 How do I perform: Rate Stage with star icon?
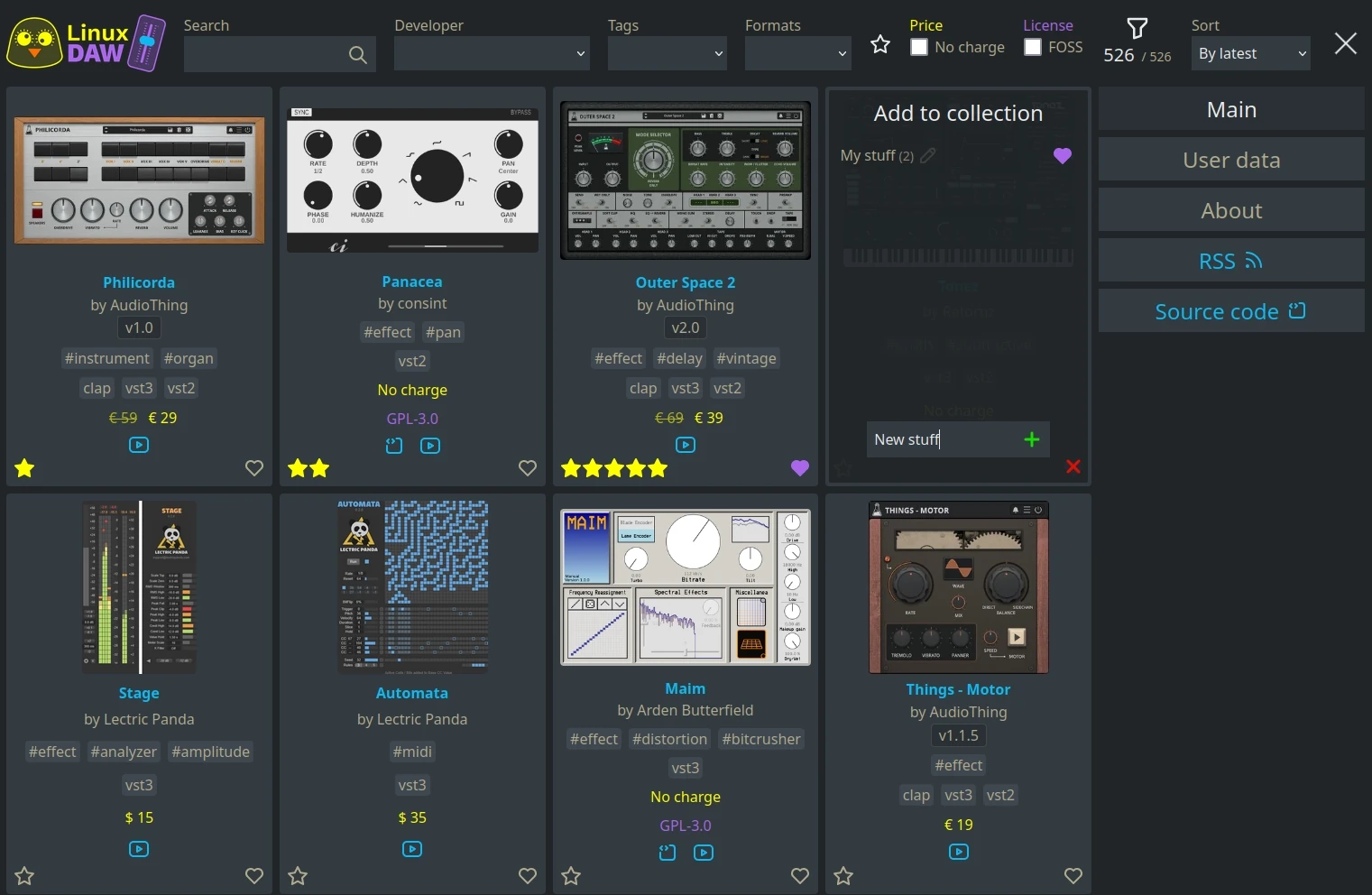[x=25, y=876]
